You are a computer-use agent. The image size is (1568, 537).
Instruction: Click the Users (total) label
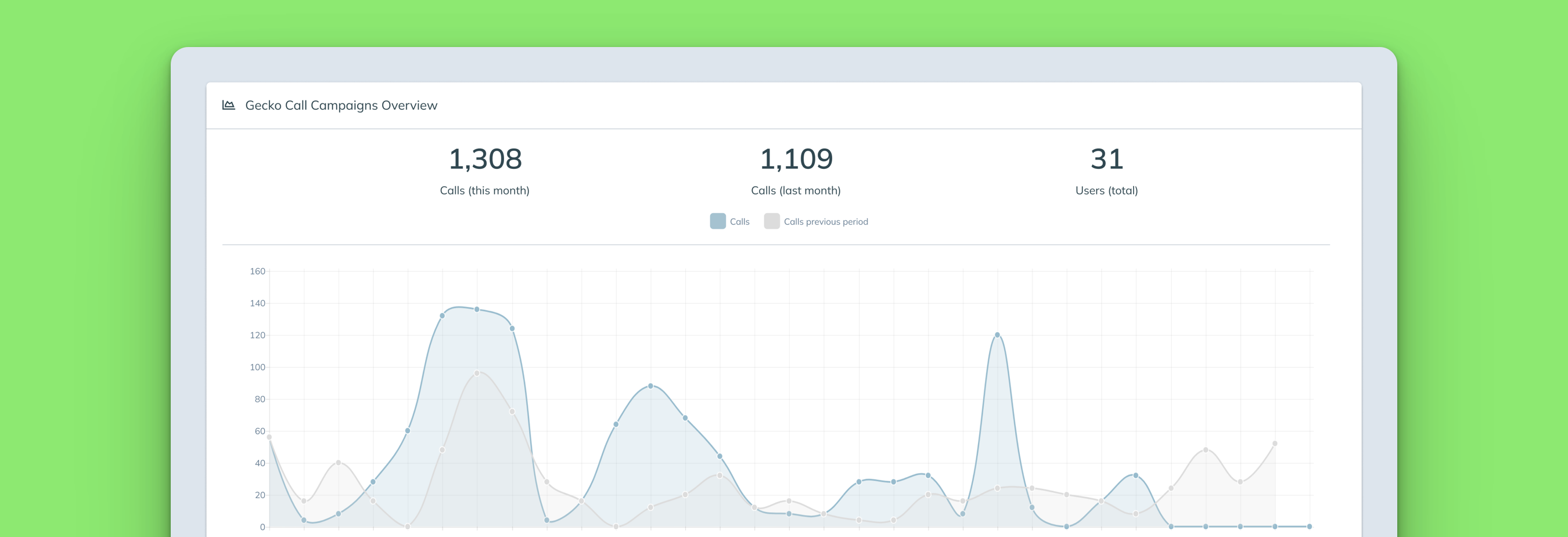1107,191
